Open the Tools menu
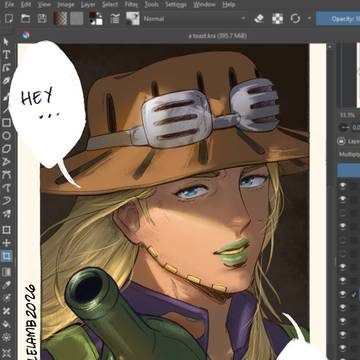This screenshot has width=360, height=360. 151,5
